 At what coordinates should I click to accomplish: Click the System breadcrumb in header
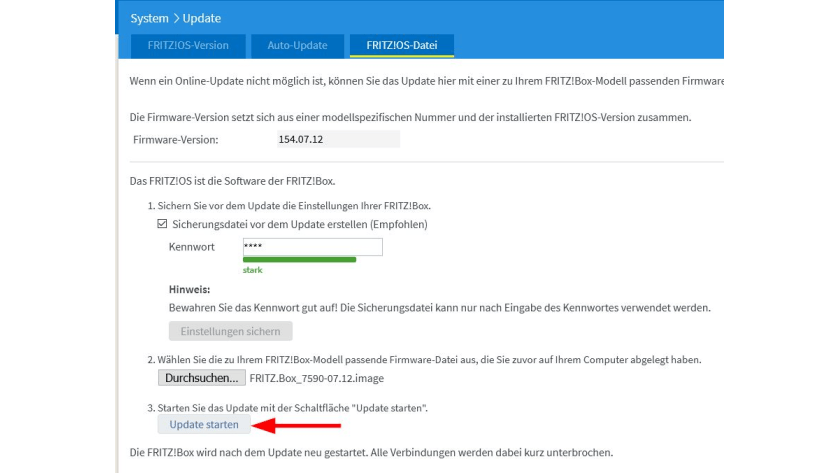tap(149, 18)
